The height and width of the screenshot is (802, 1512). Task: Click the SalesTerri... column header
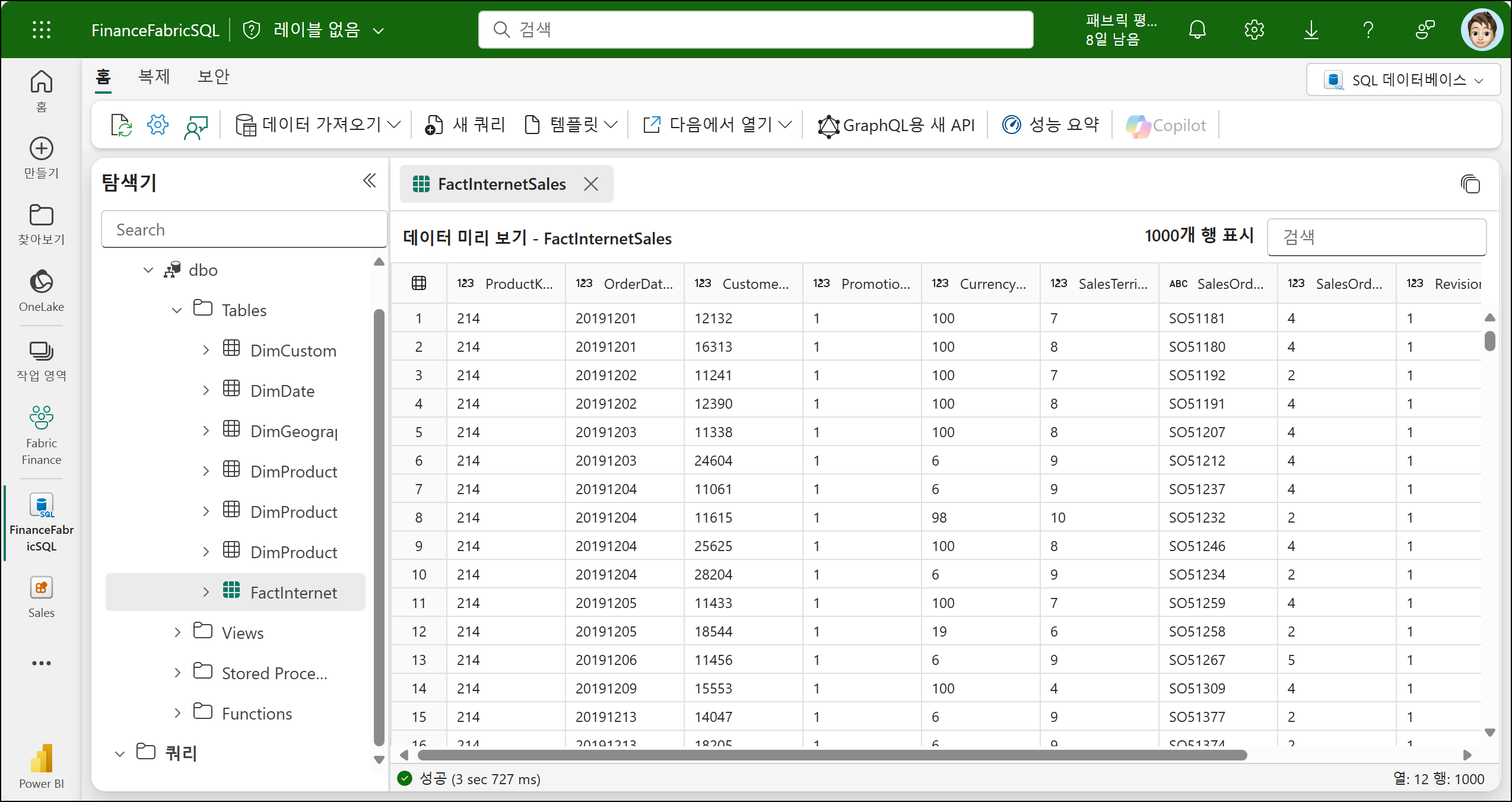[x=1100, y=284]
